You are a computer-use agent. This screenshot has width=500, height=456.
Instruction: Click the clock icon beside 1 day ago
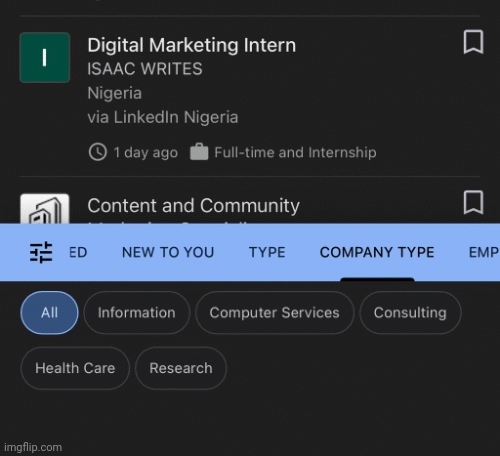point(98,152)
